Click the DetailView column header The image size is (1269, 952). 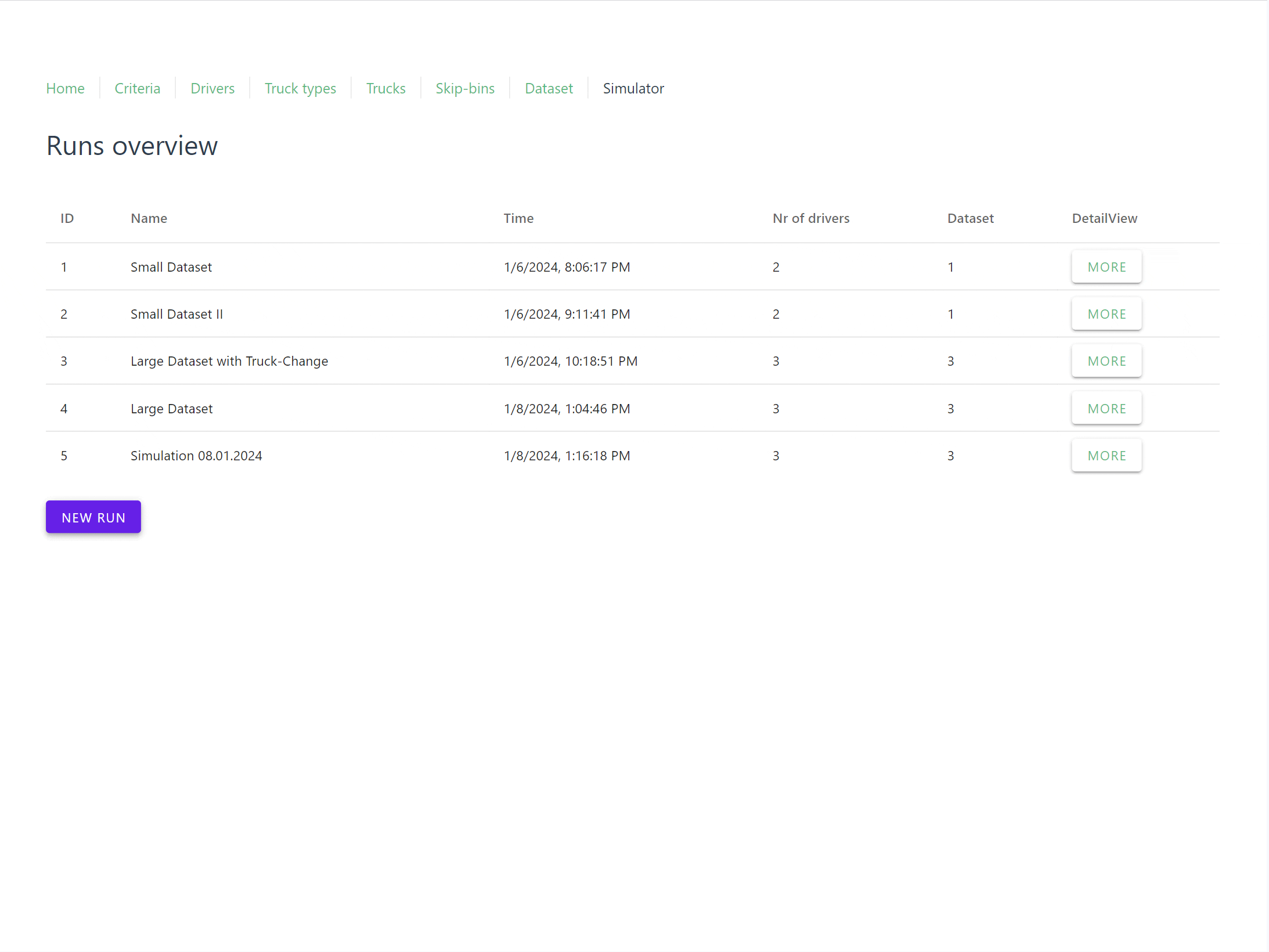click(x=1105, y=218)
